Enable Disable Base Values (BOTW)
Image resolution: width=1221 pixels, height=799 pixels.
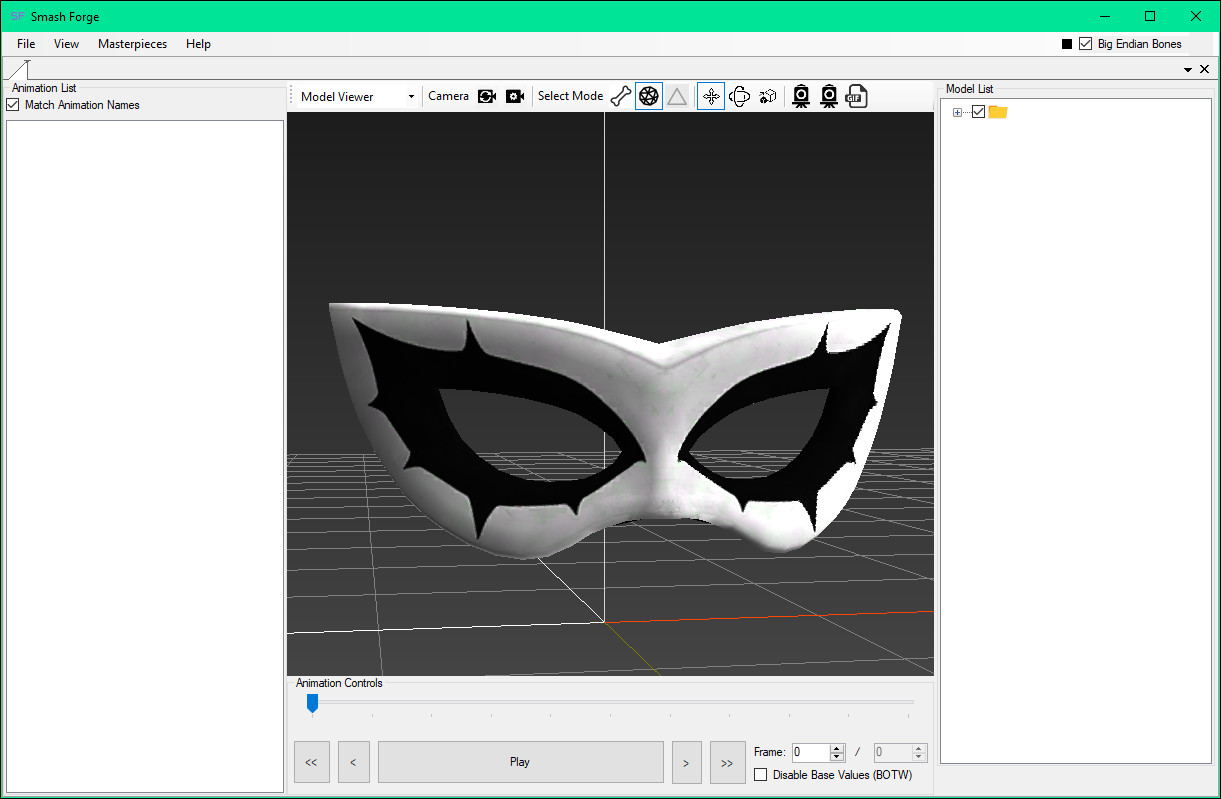coord(761,774)
